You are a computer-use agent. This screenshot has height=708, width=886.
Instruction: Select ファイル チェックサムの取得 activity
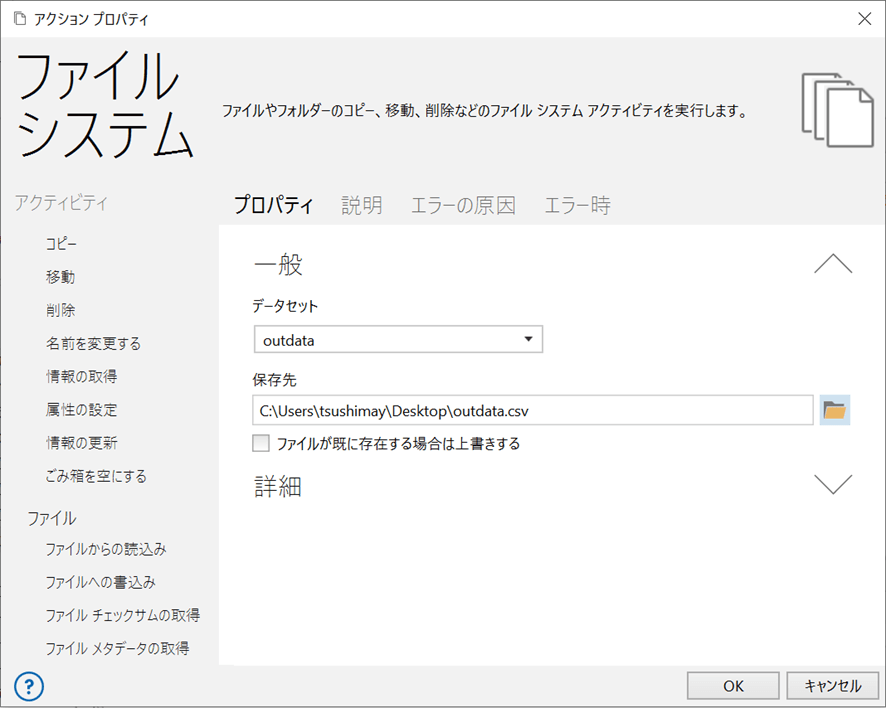click(x=123, y=615)
